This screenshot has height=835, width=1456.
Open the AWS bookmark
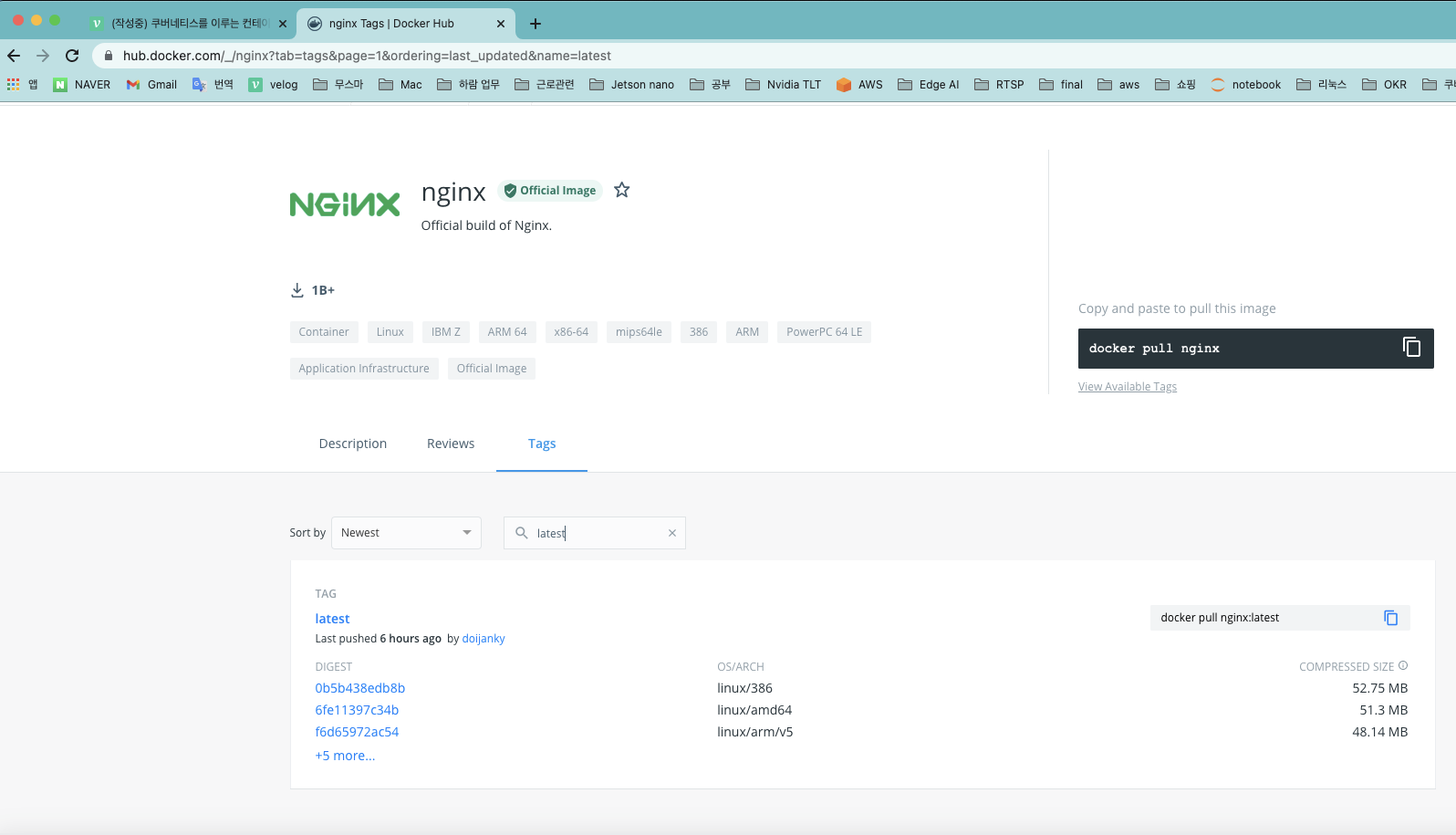click(x=859, y=85)
